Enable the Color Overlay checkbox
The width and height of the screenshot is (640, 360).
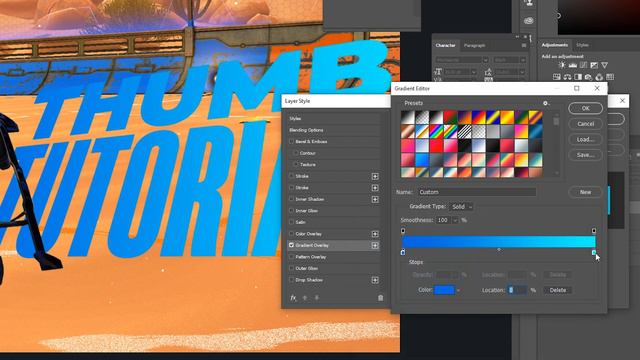pyautogui.click(x=291, y=233)
